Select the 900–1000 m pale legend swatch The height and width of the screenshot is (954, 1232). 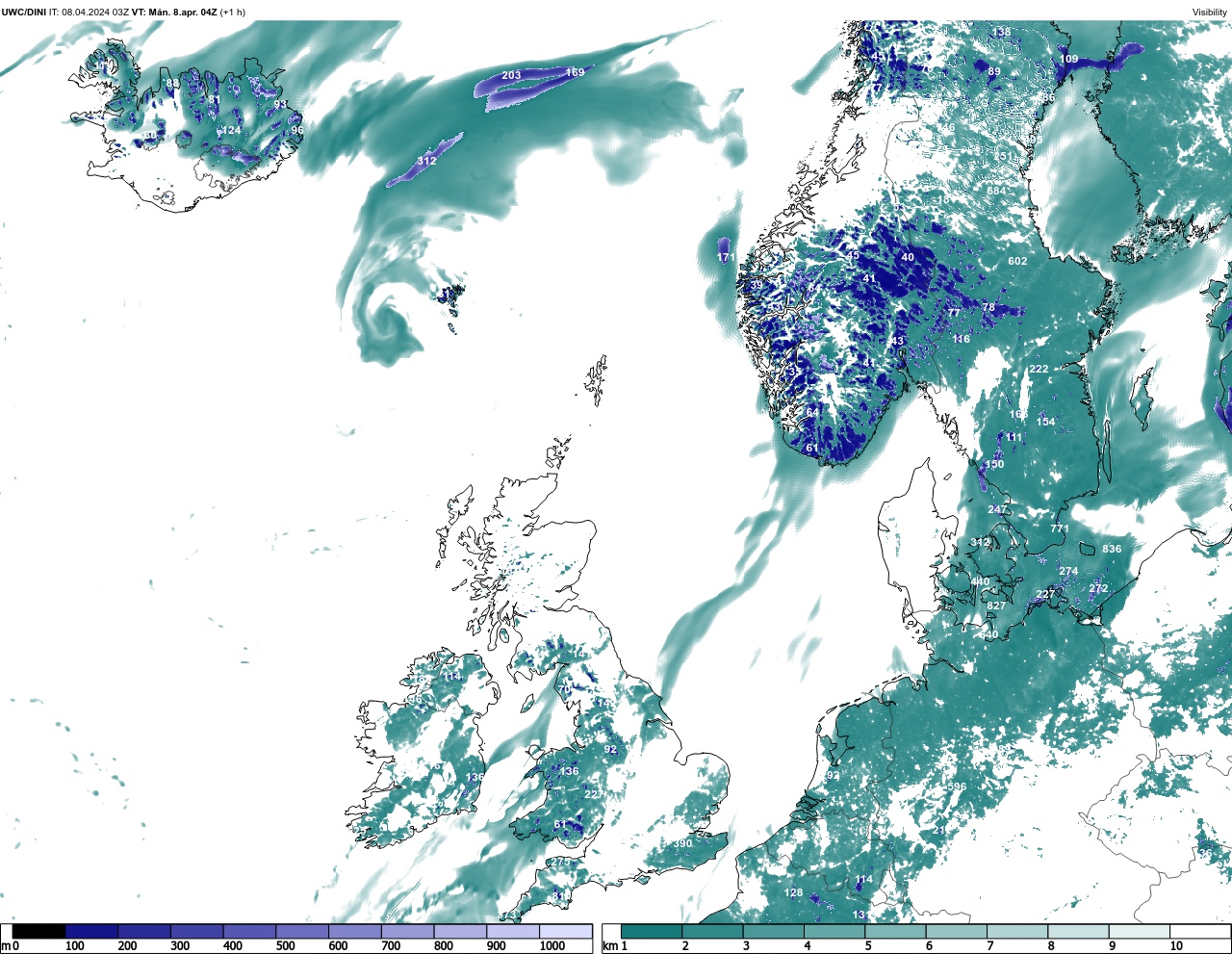513,932
